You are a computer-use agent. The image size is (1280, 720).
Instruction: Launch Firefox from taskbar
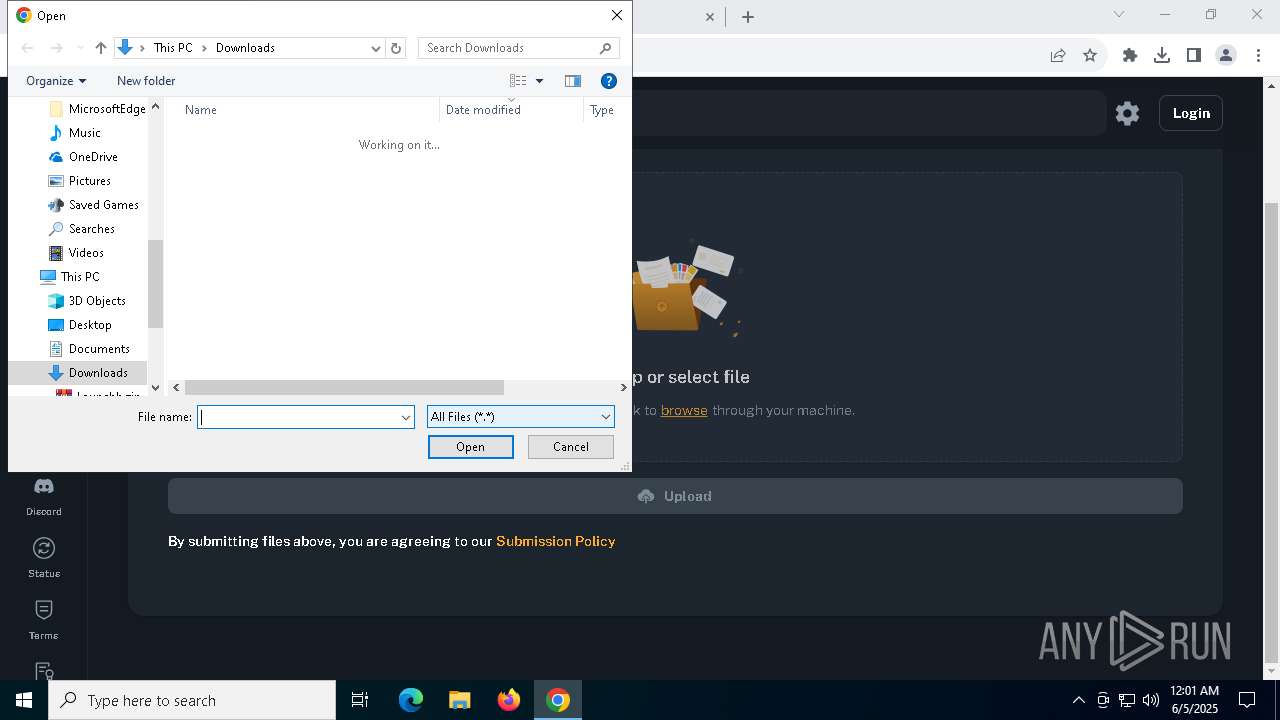click(x=509, y=700)
